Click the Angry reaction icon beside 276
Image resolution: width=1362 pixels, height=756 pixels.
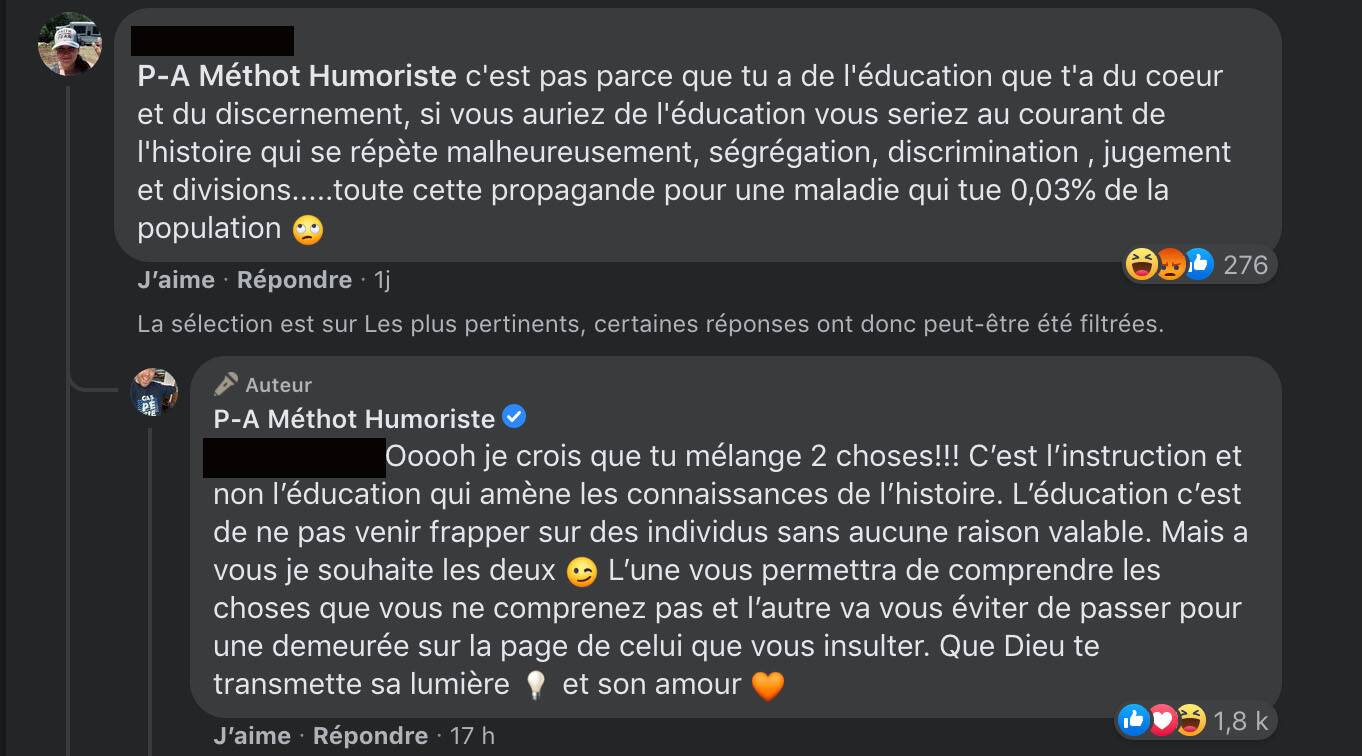1170,265
